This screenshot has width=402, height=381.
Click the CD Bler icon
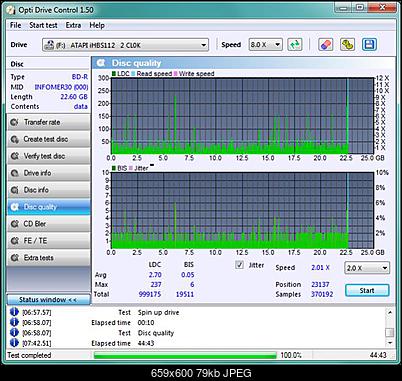pyautogui.click(x=15, y=224)
